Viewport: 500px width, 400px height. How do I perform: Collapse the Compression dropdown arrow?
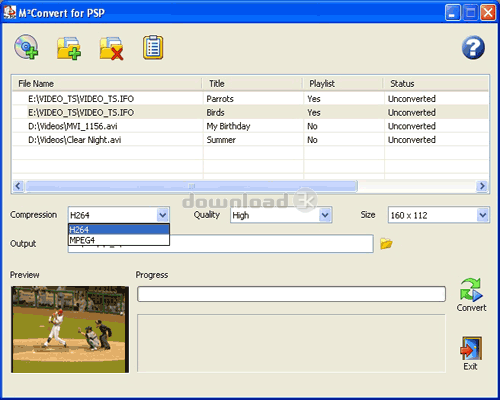pyautogui.click(x=163, y=215)
